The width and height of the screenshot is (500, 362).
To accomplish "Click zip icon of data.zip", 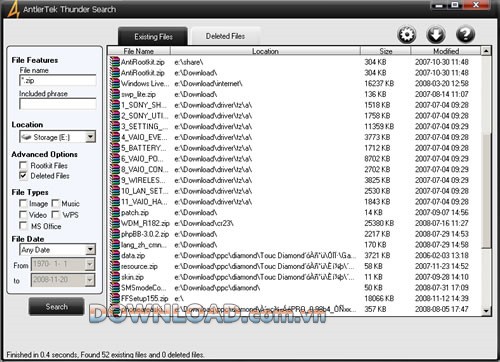I will coord(115,255).
